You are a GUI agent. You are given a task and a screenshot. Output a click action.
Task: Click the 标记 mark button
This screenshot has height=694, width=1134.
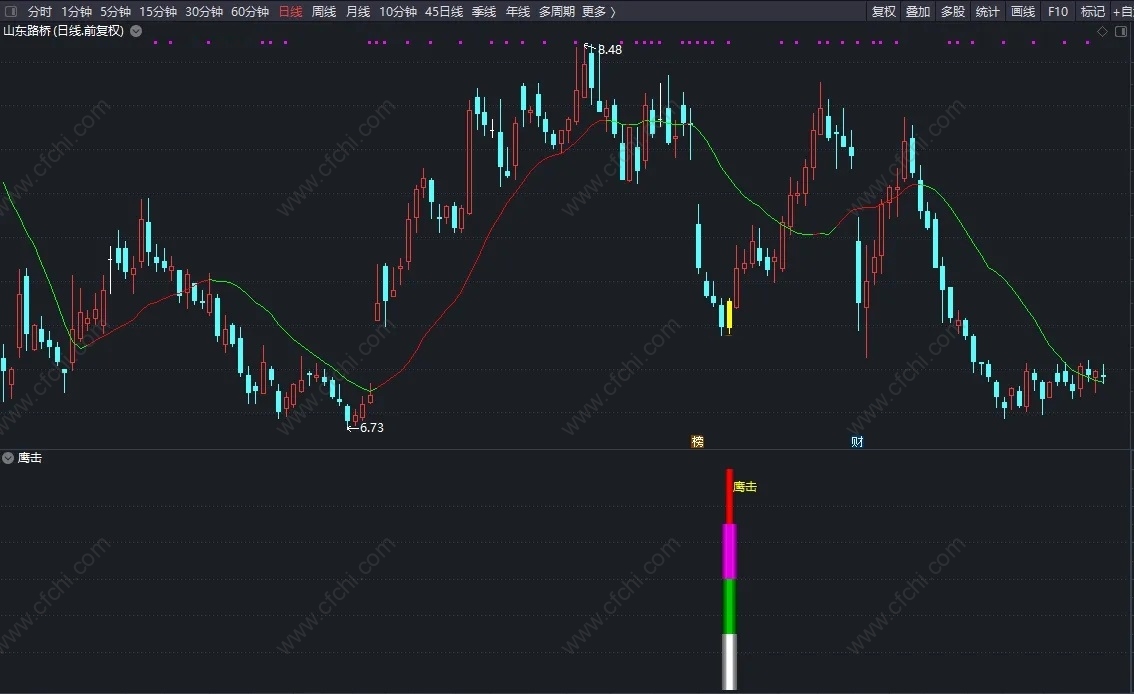pyautogui.click(x=1093, y=12)
